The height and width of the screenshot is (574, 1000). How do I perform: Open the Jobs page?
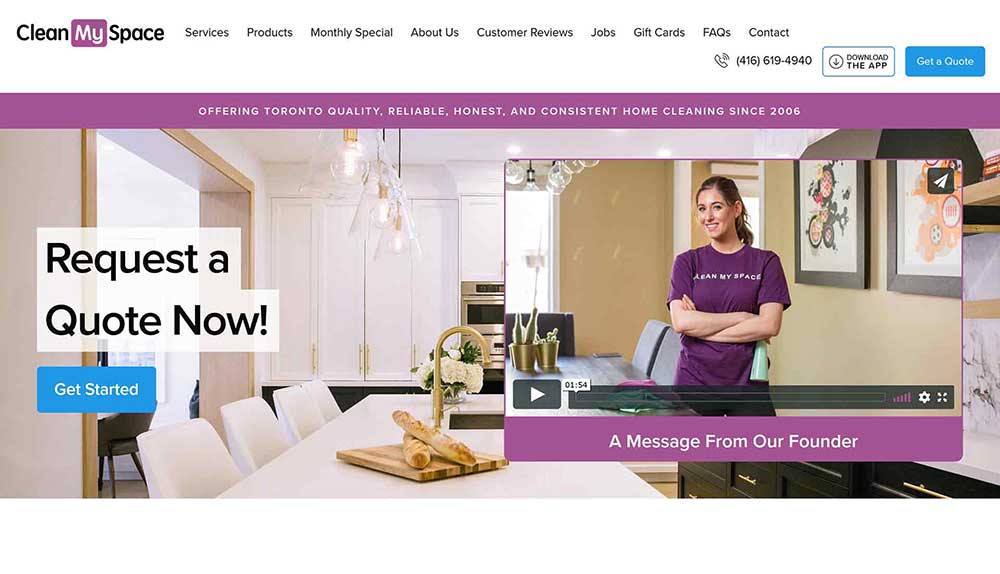[603, 33]
